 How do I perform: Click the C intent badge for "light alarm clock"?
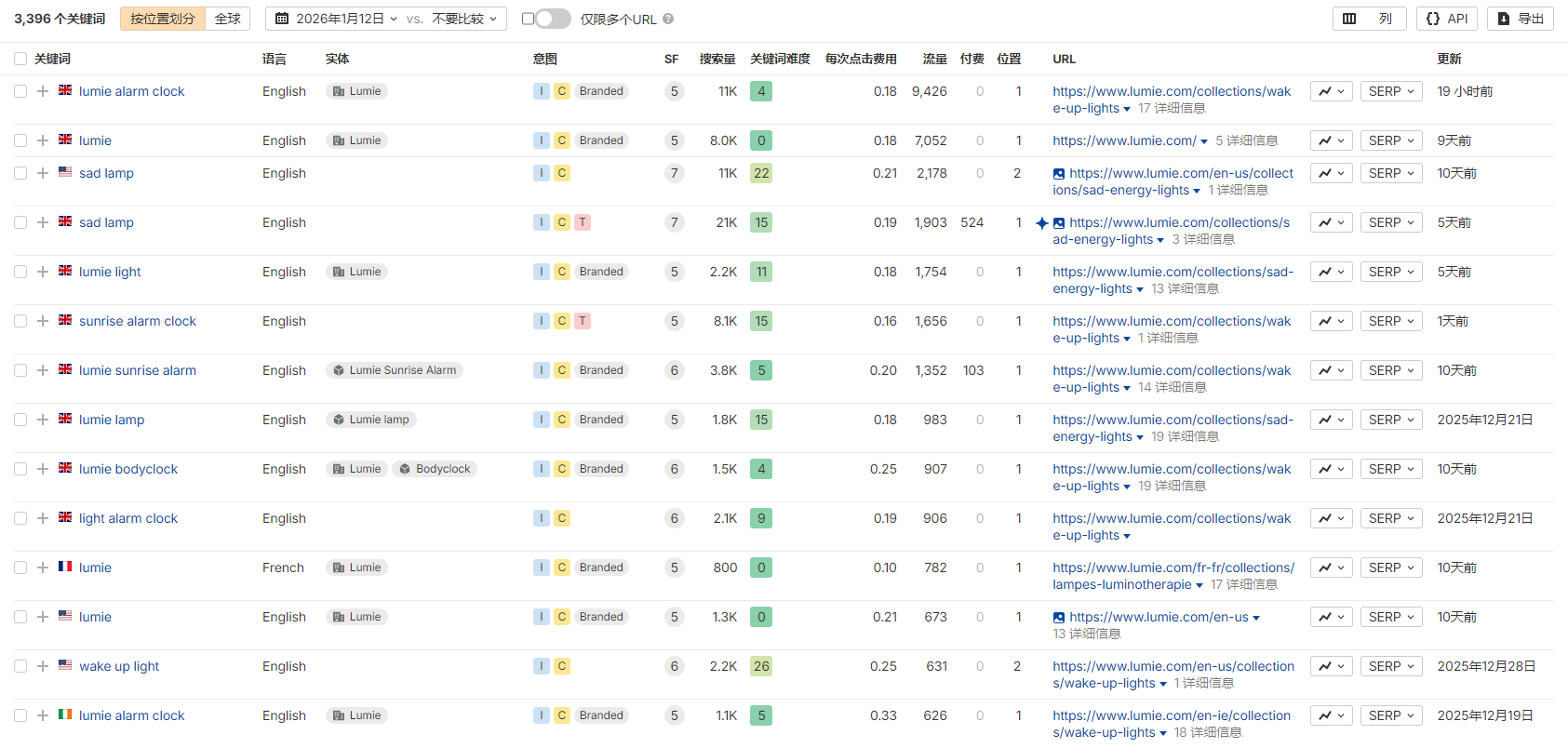tap(562, 518)
